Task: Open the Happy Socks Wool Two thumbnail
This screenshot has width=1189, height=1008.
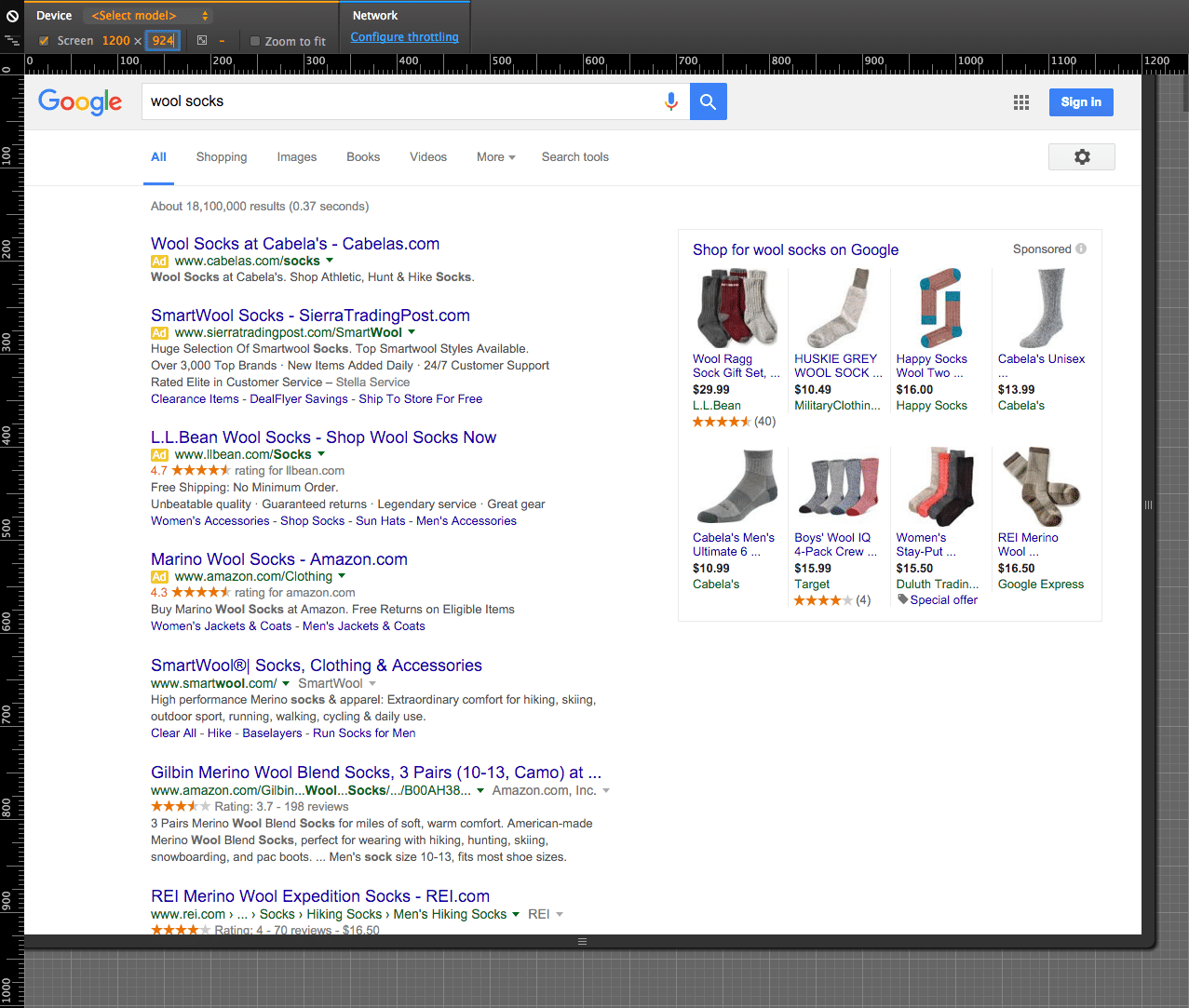Action: (940, 308)
